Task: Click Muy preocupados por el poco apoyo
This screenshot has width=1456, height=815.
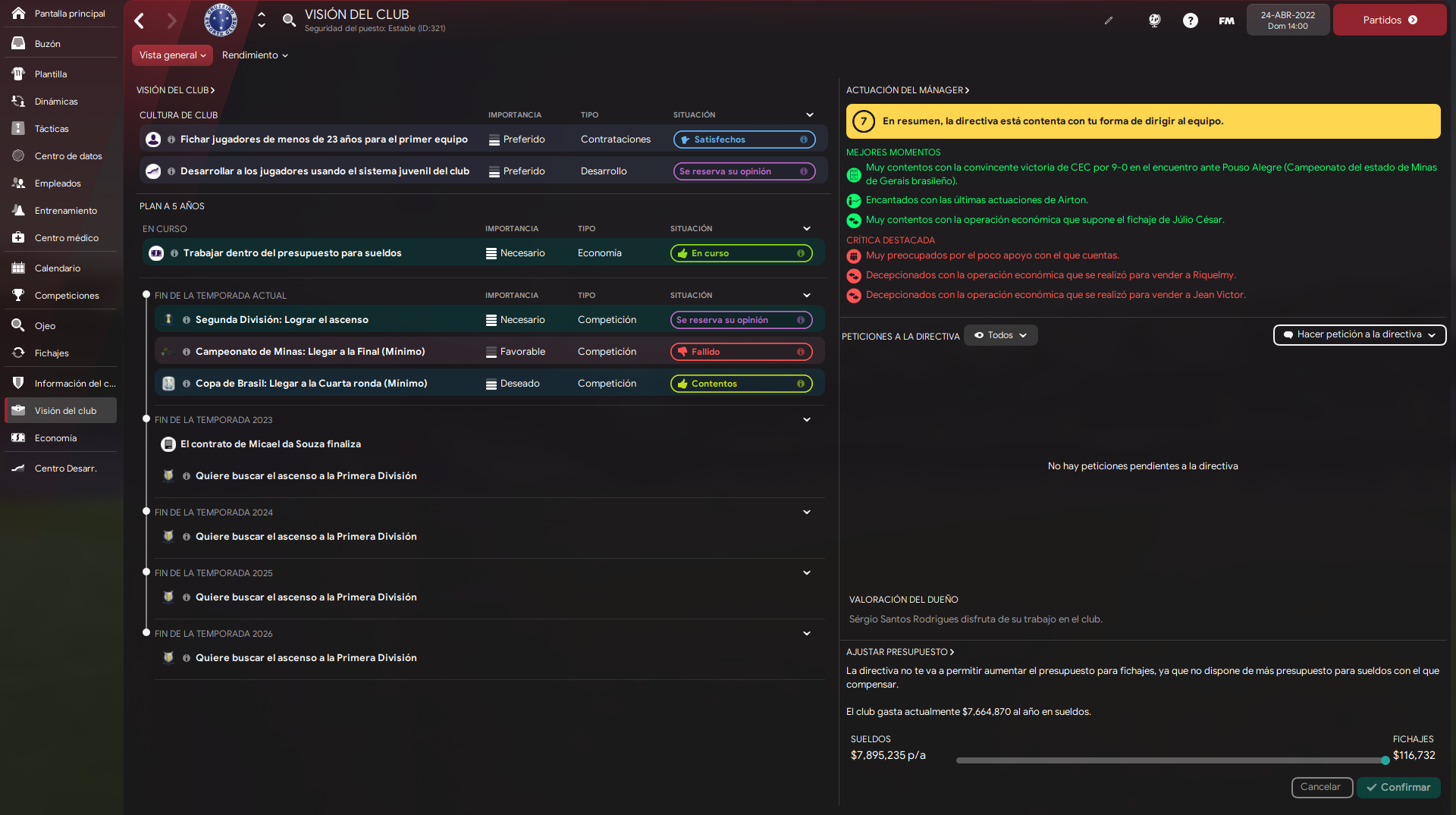Action: tap(992, 255)
